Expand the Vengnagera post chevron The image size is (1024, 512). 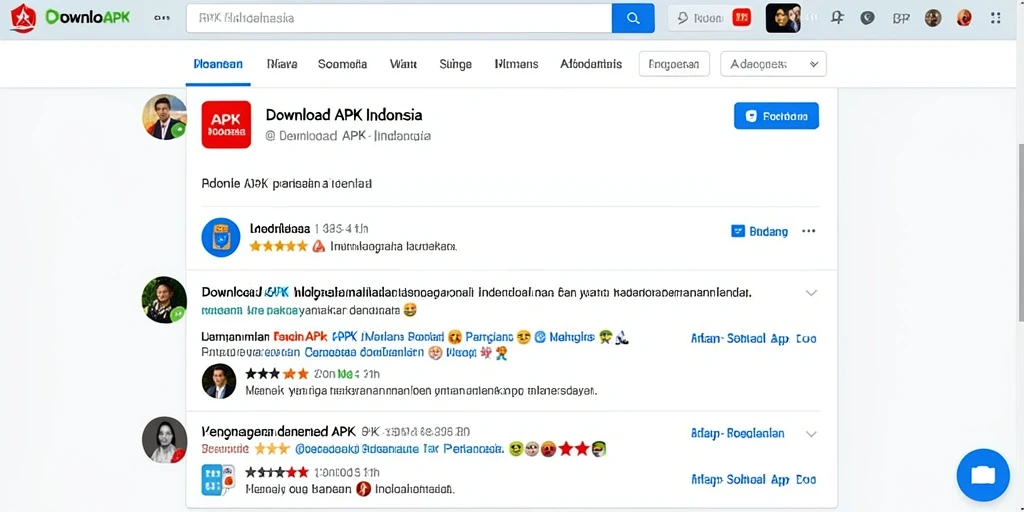[x=811, y=433]
